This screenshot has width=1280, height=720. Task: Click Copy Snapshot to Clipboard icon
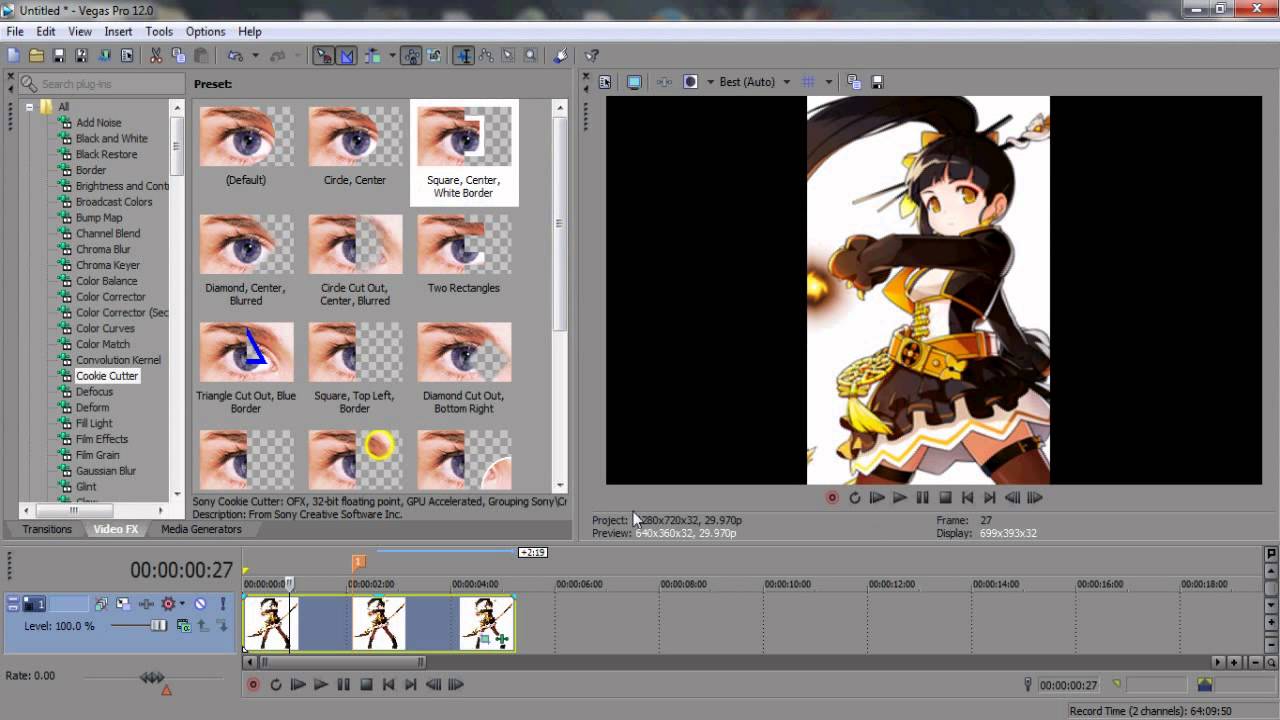[853, 82]
